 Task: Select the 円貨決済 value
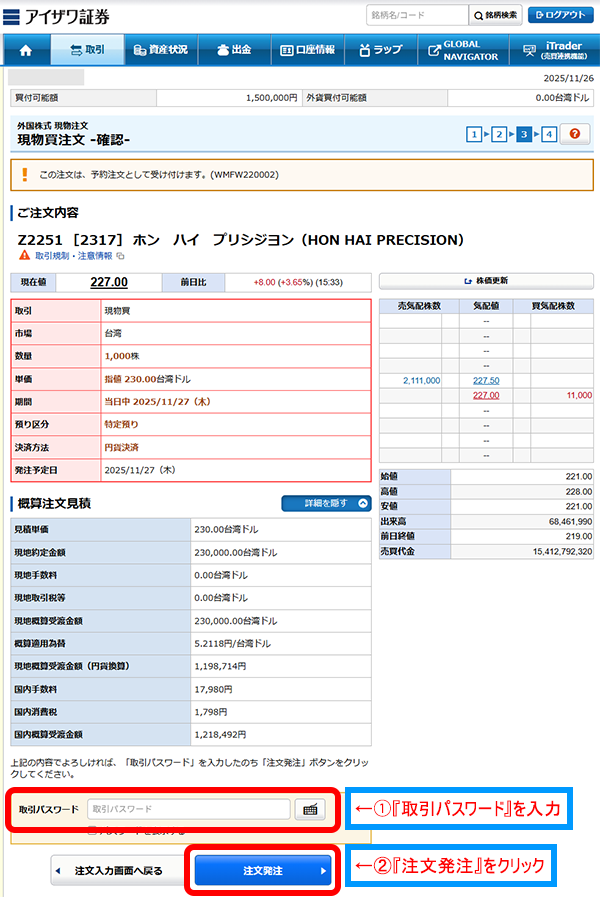(121, 447)
